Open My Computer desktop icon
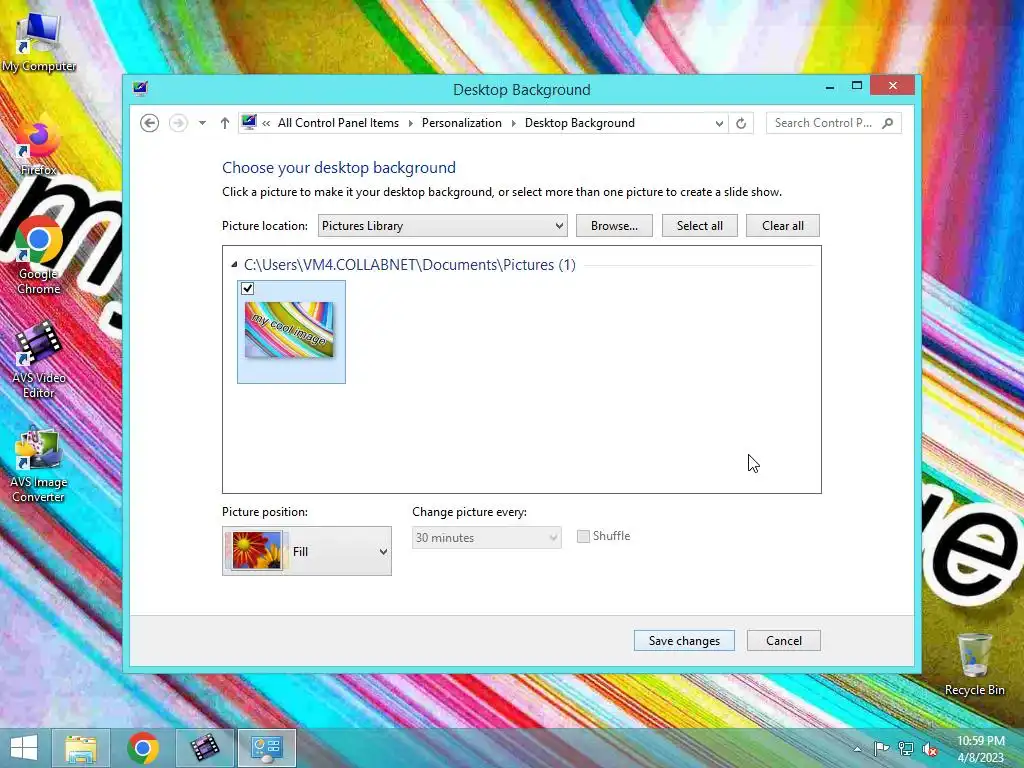The height and width of the screenshot is (768, 1024). tap(39, 40)
